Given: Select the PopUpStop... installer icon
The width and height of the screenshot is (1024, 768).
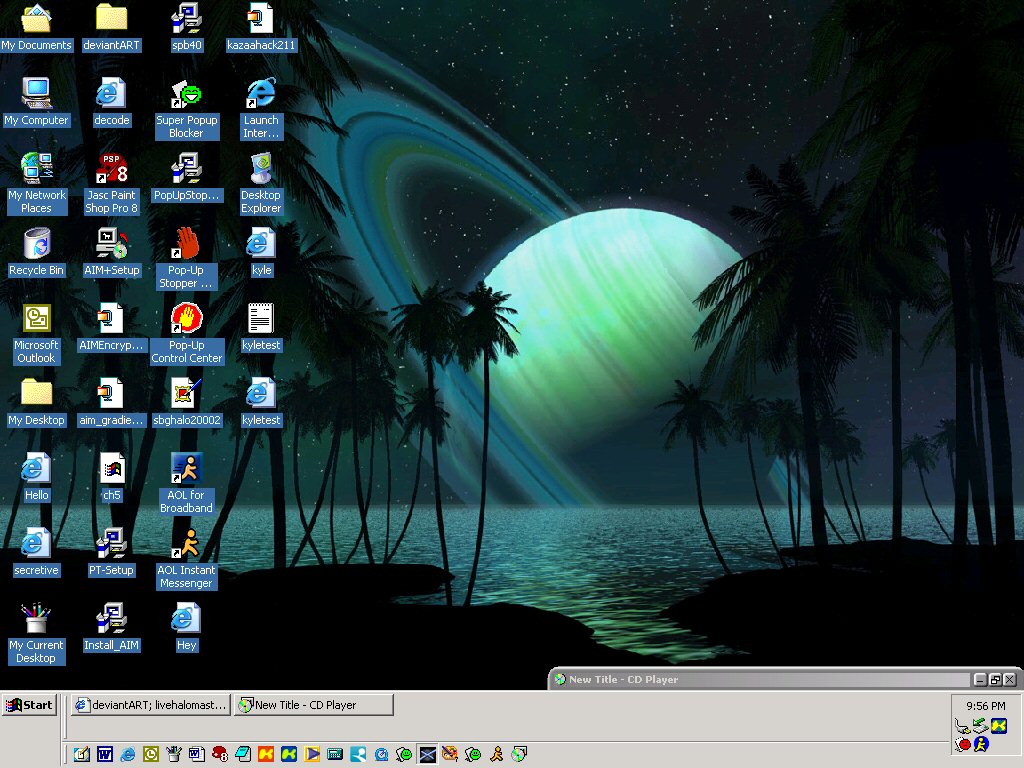Looking at the screenshot, I should 187,178.
